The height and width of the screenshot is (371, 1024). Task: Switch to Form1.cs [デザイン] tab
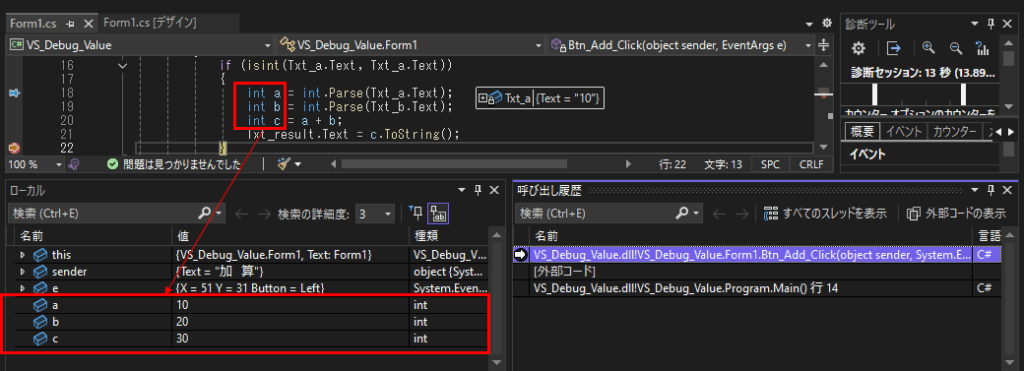[x=150, y=23]
